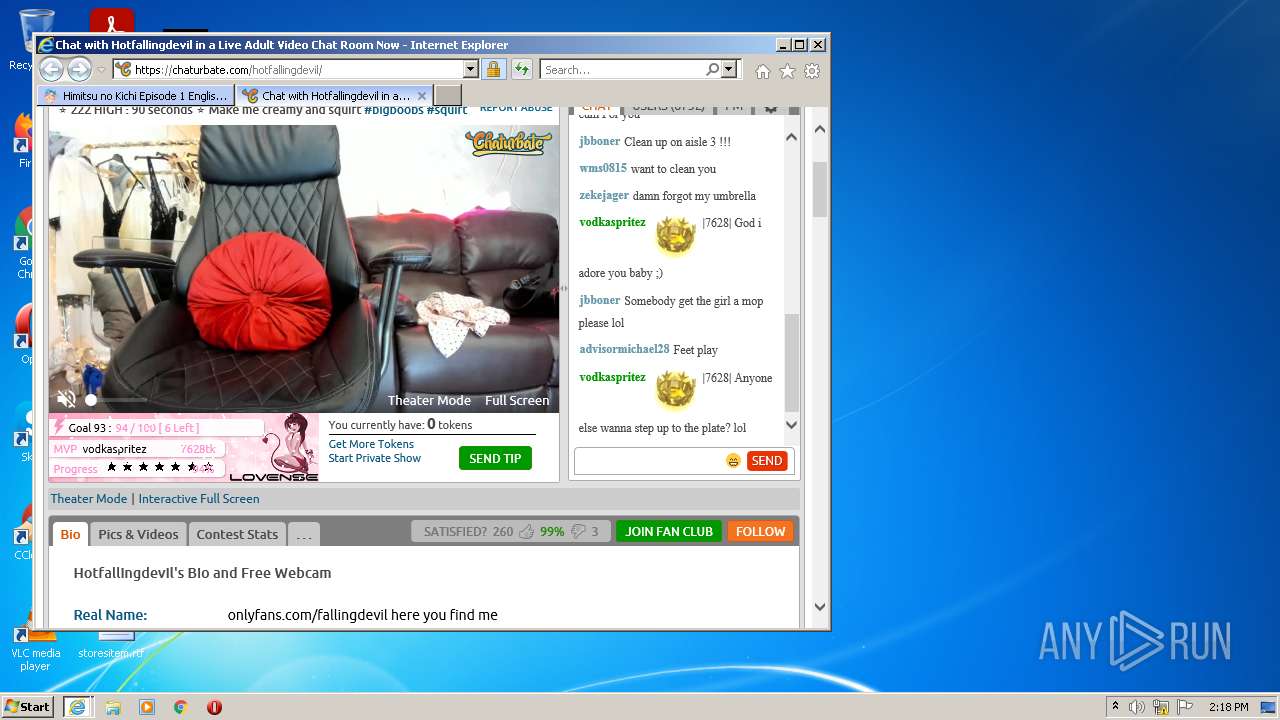Viewport: 1280px width, 720px height.
Task: Switch to the Himitsu no Kichi tab
Action: point(136,96)
